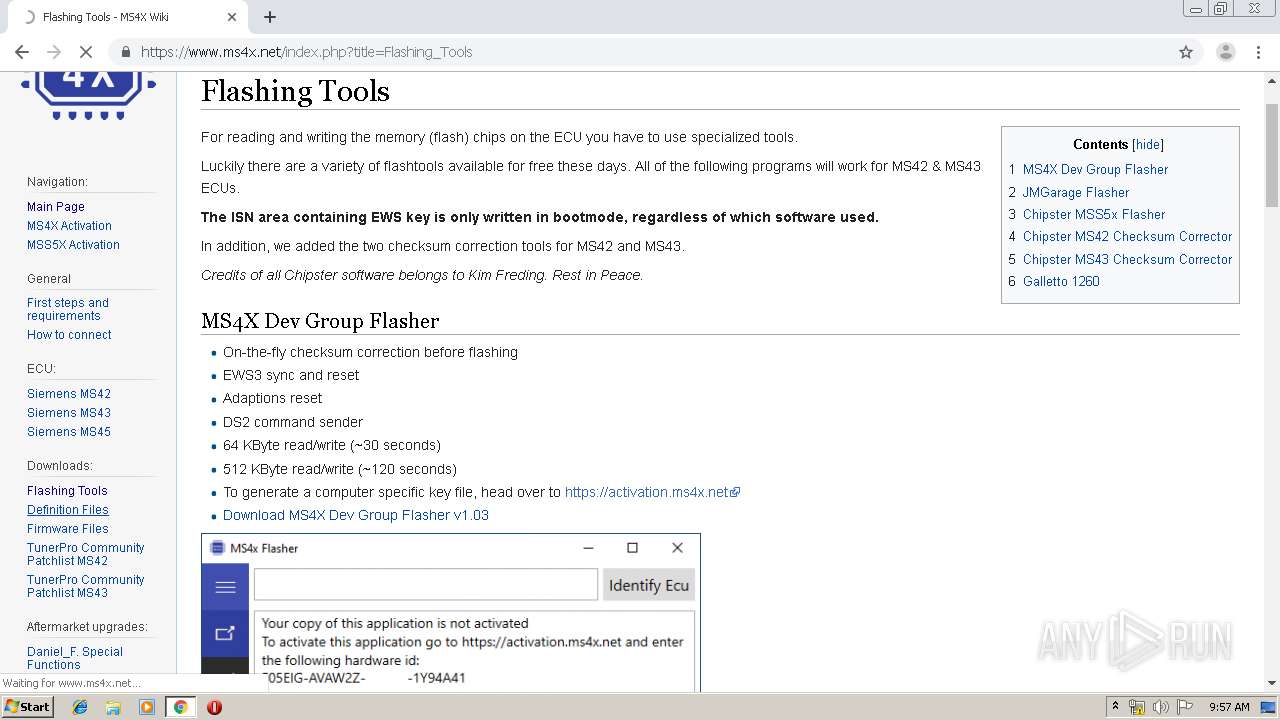Click the Flashing Tools page heading
Image resolution: width=1280 pixels, height=720 pixels.
click(x=295, y=91)
